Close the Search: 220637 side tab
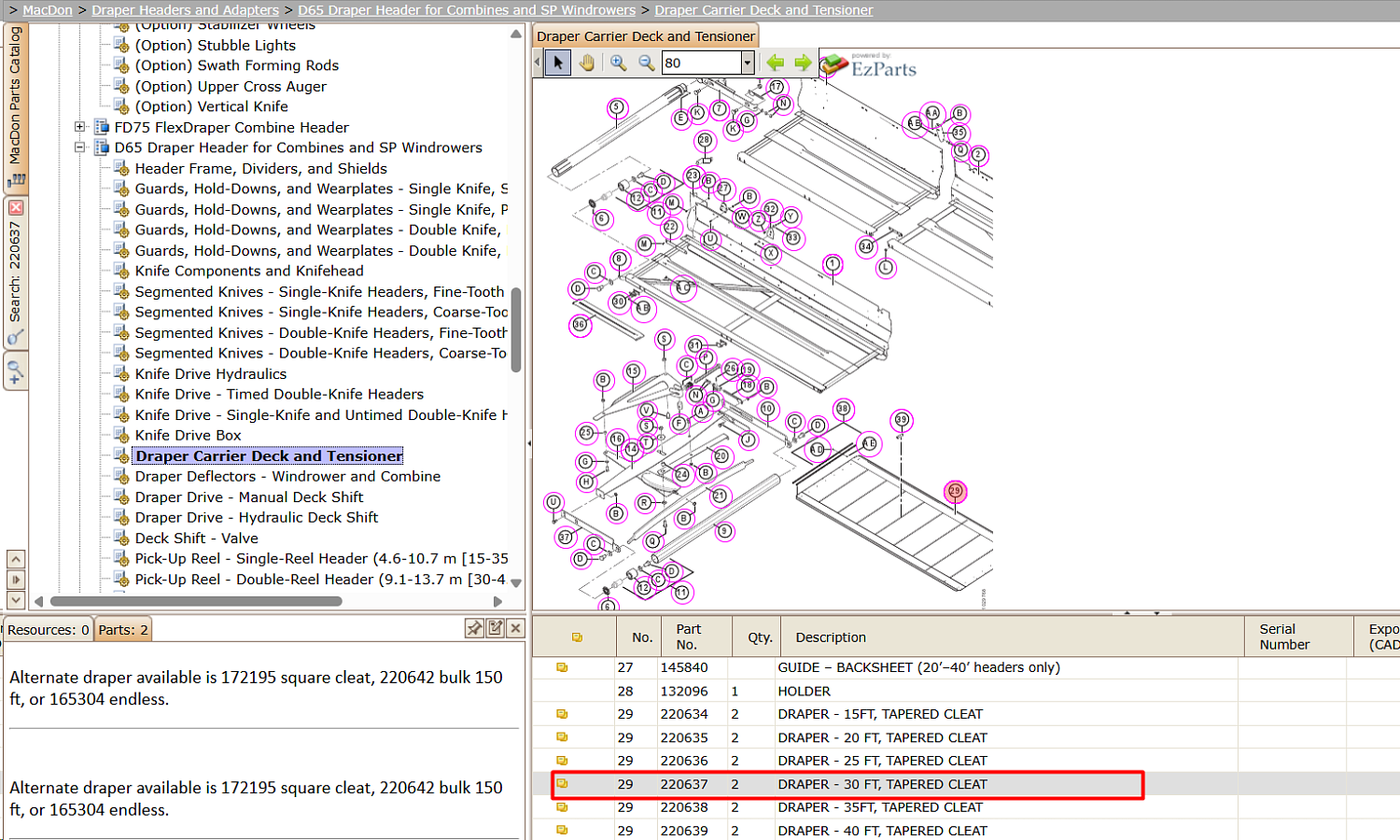1400x840 pixels. tap(16, 207)
